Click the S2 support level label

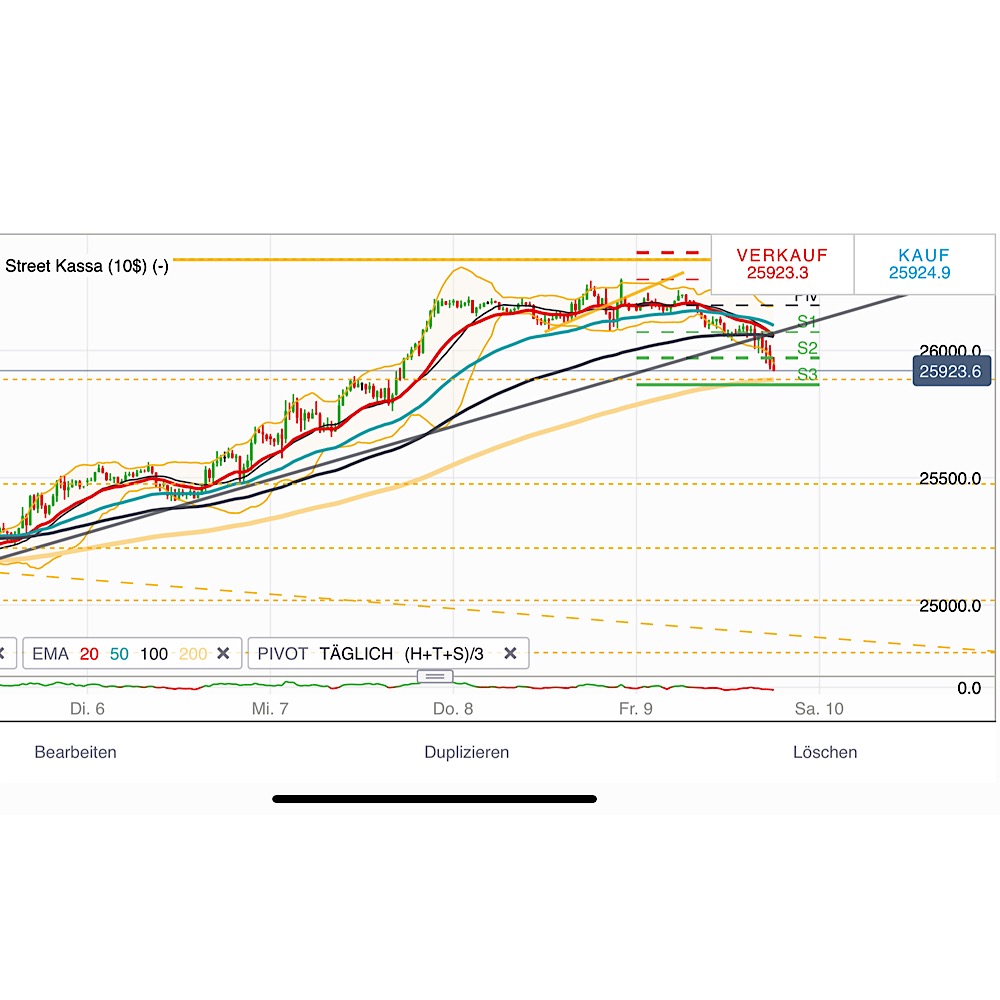(x=807, y=348)
